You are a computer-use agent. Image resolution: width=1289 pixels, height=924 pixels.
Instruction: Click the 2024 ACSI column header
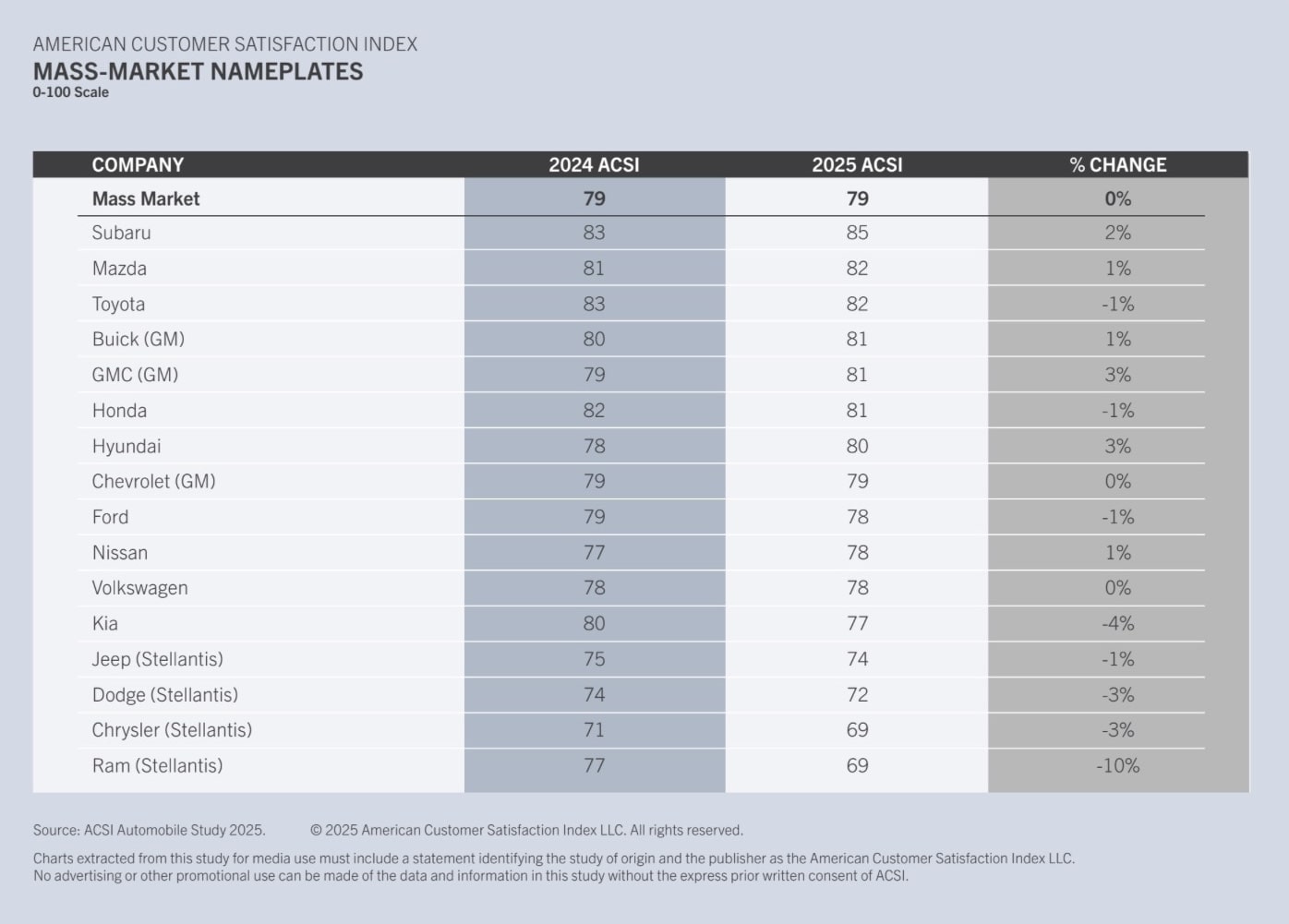coord(594,165)
